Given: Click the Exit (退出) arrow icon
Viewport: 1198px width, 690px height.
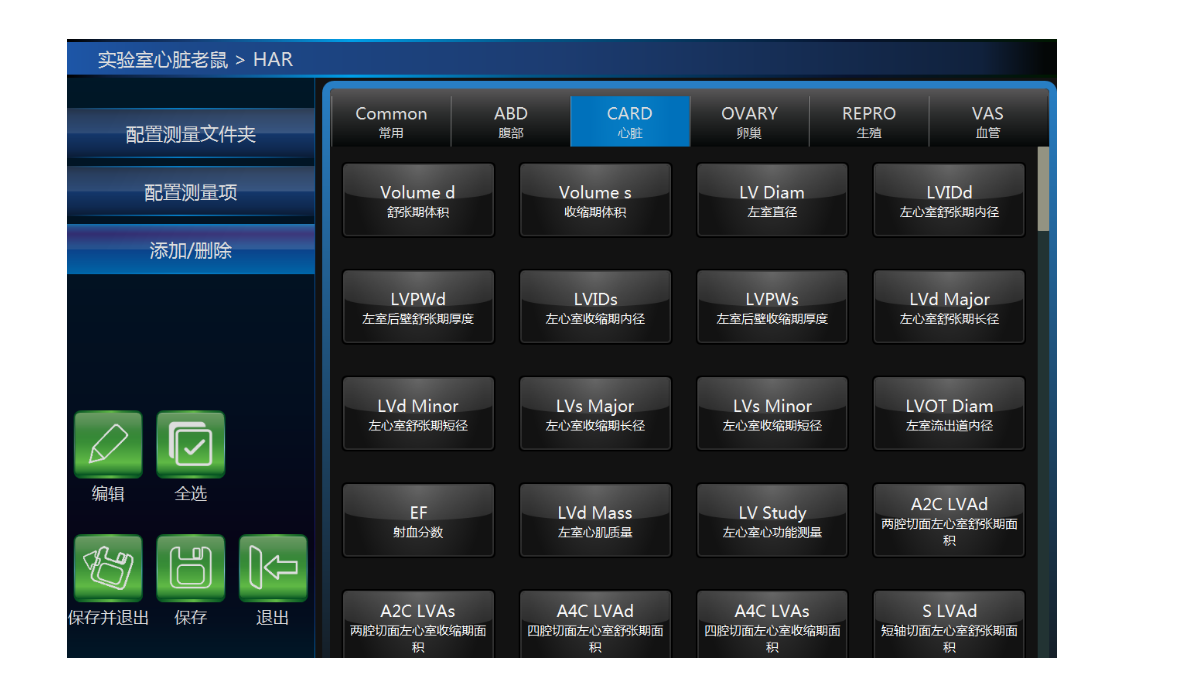Looking at the screenshot, I should [x=272, y=568].
